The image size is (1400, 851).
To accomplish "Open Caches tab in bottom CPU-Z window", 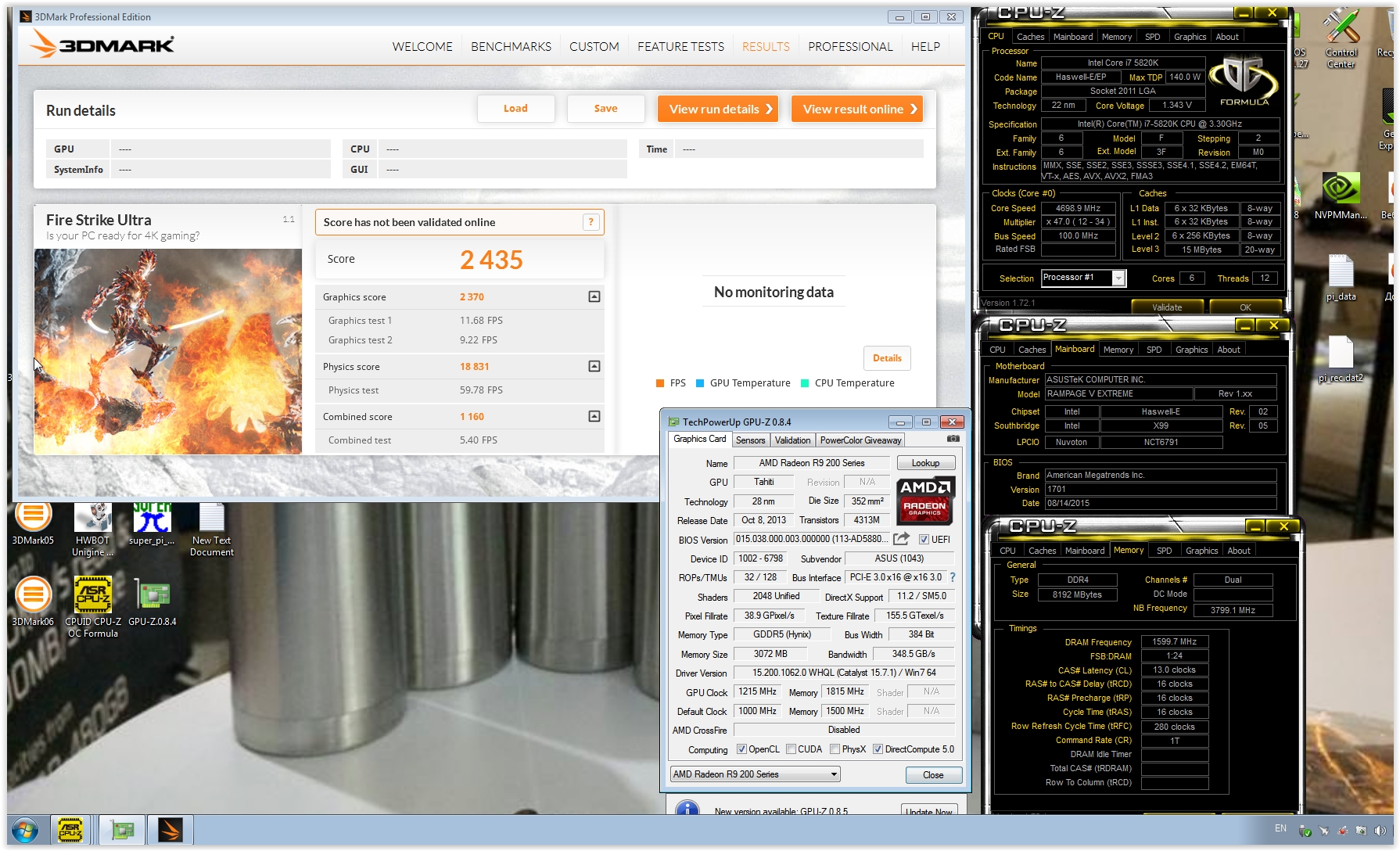I will 1042,551.
